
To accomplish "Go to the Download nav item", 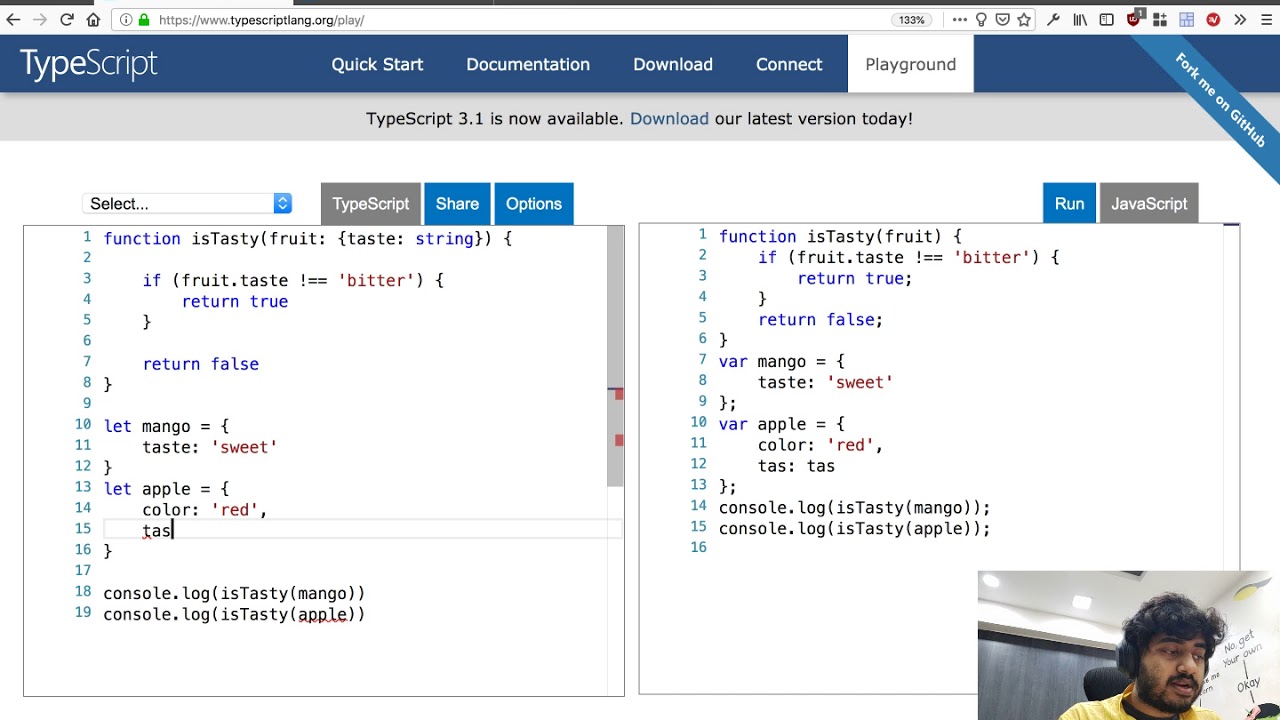I will click(x=673, y=64).
